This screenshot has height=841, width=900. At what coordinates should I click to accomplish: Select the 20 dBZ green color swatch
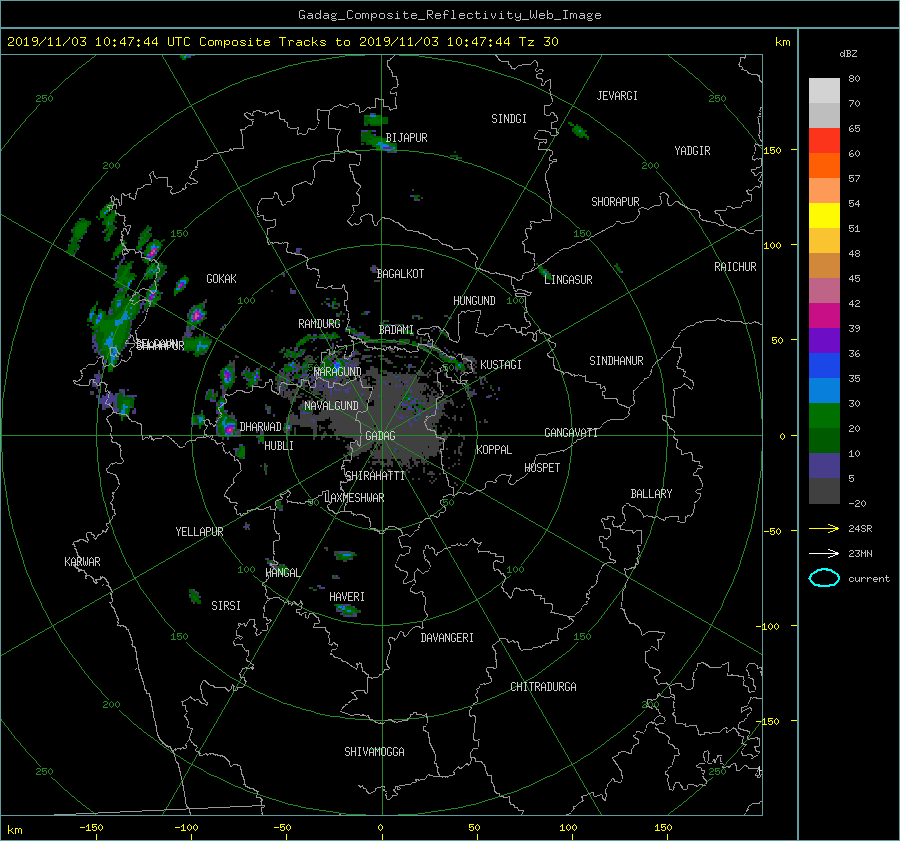point(824,415)
